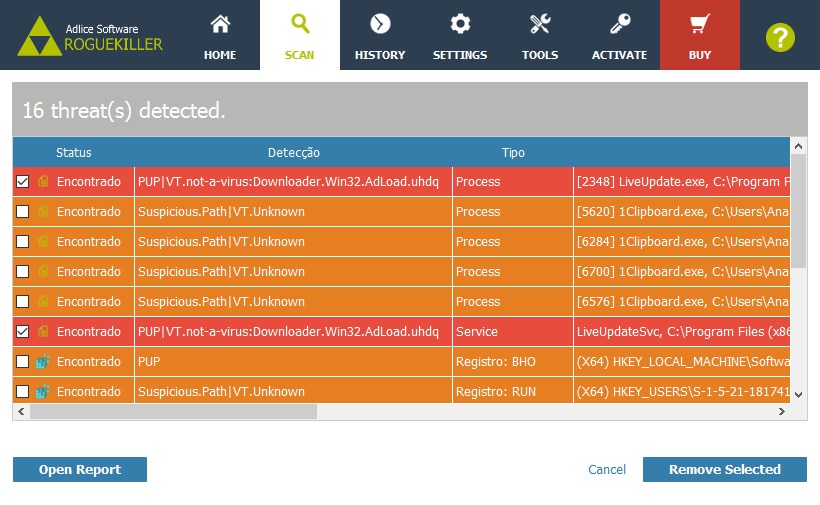Click the scroll down arrow of threat list
This screenshot has width=820, height=505.
(x=799, y=395)
